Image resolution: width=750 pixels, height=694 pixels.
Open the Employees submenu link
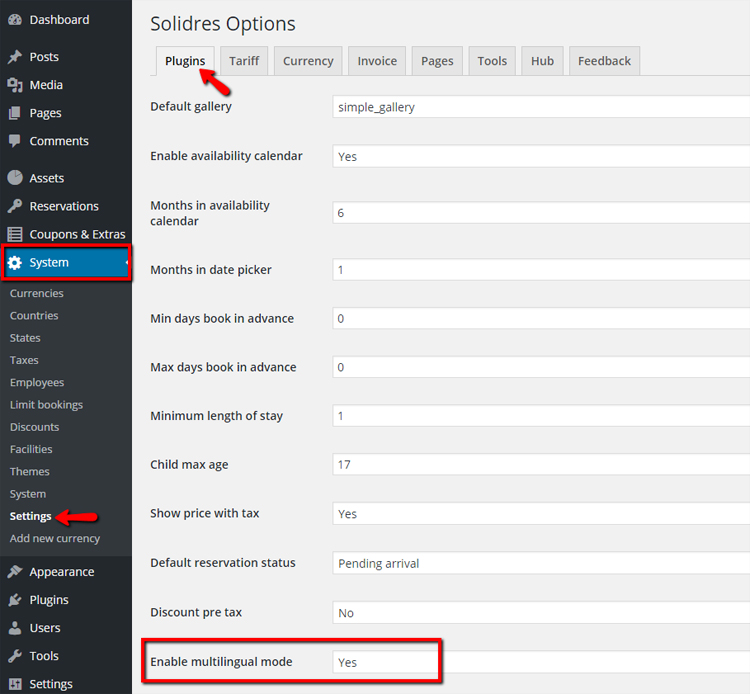tap(37, 383)
